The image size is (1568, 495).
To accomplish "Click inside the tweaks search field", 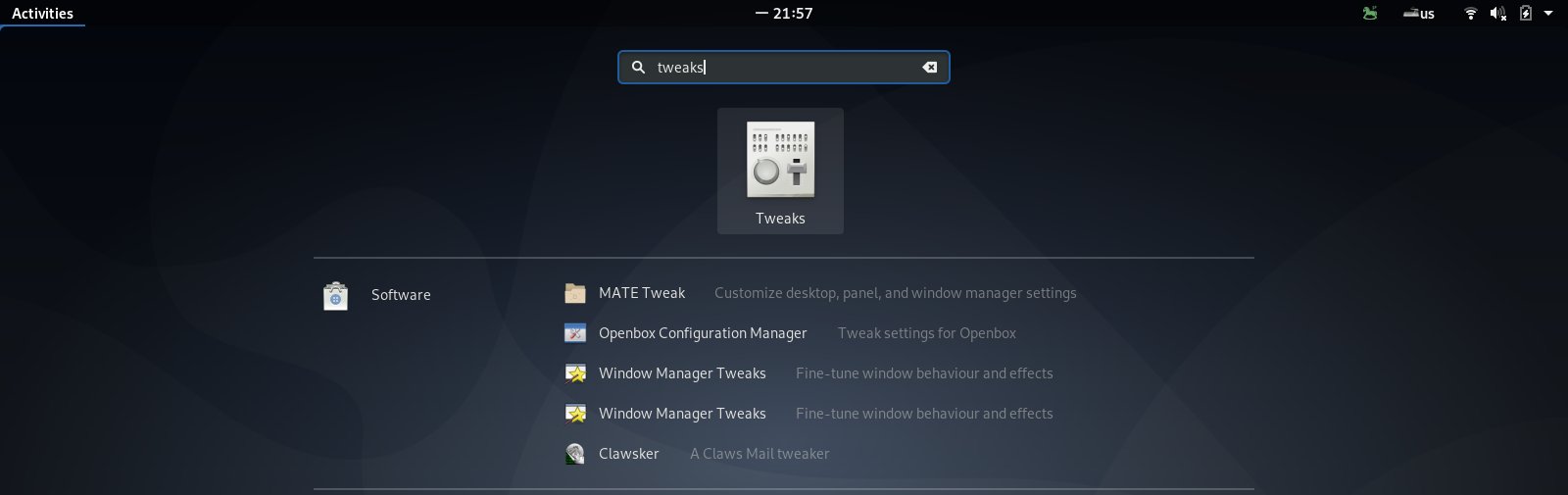I will [x=784, y=67].
